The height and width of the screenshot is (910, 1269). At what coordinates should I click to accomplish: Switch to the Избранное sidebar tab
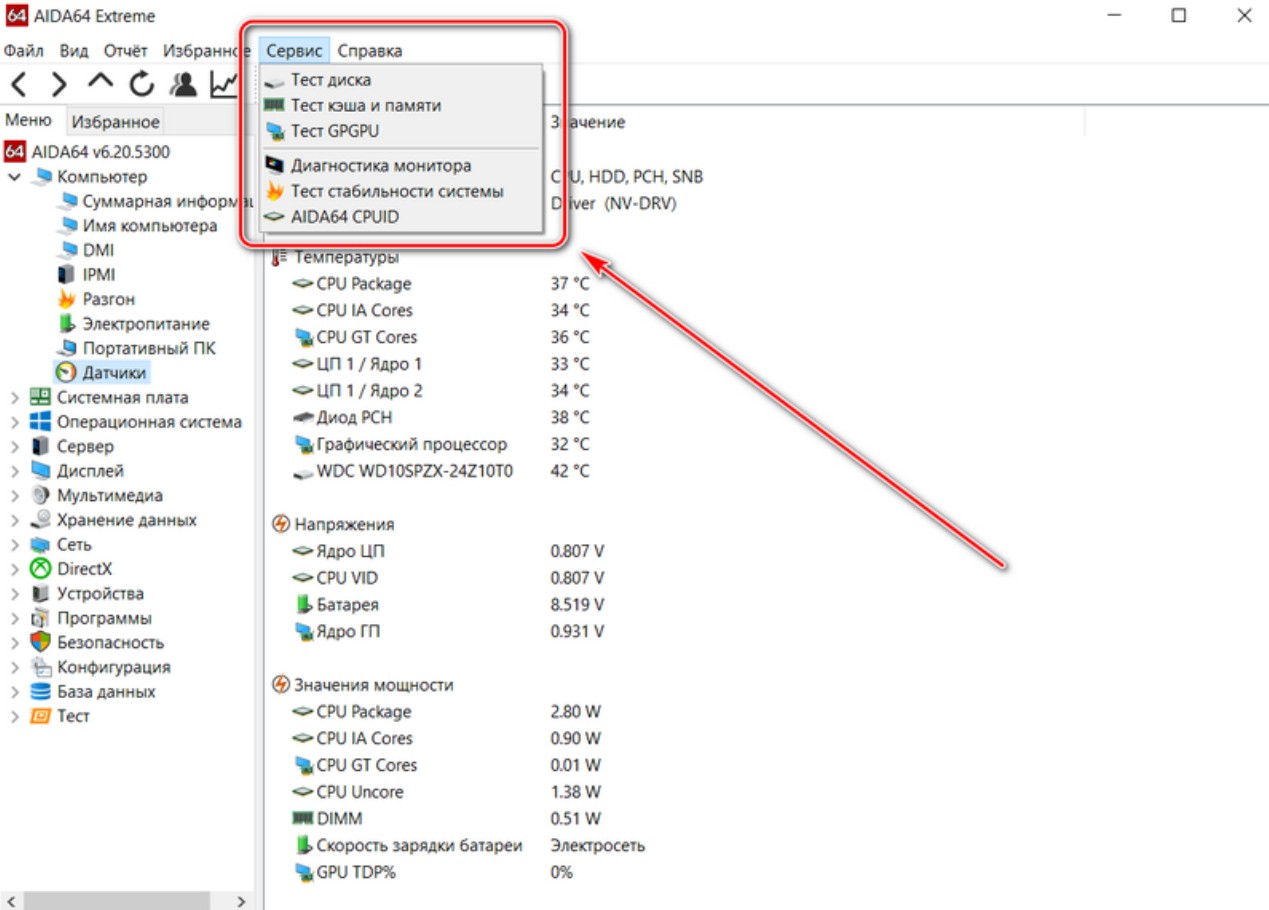coord(115,122)
